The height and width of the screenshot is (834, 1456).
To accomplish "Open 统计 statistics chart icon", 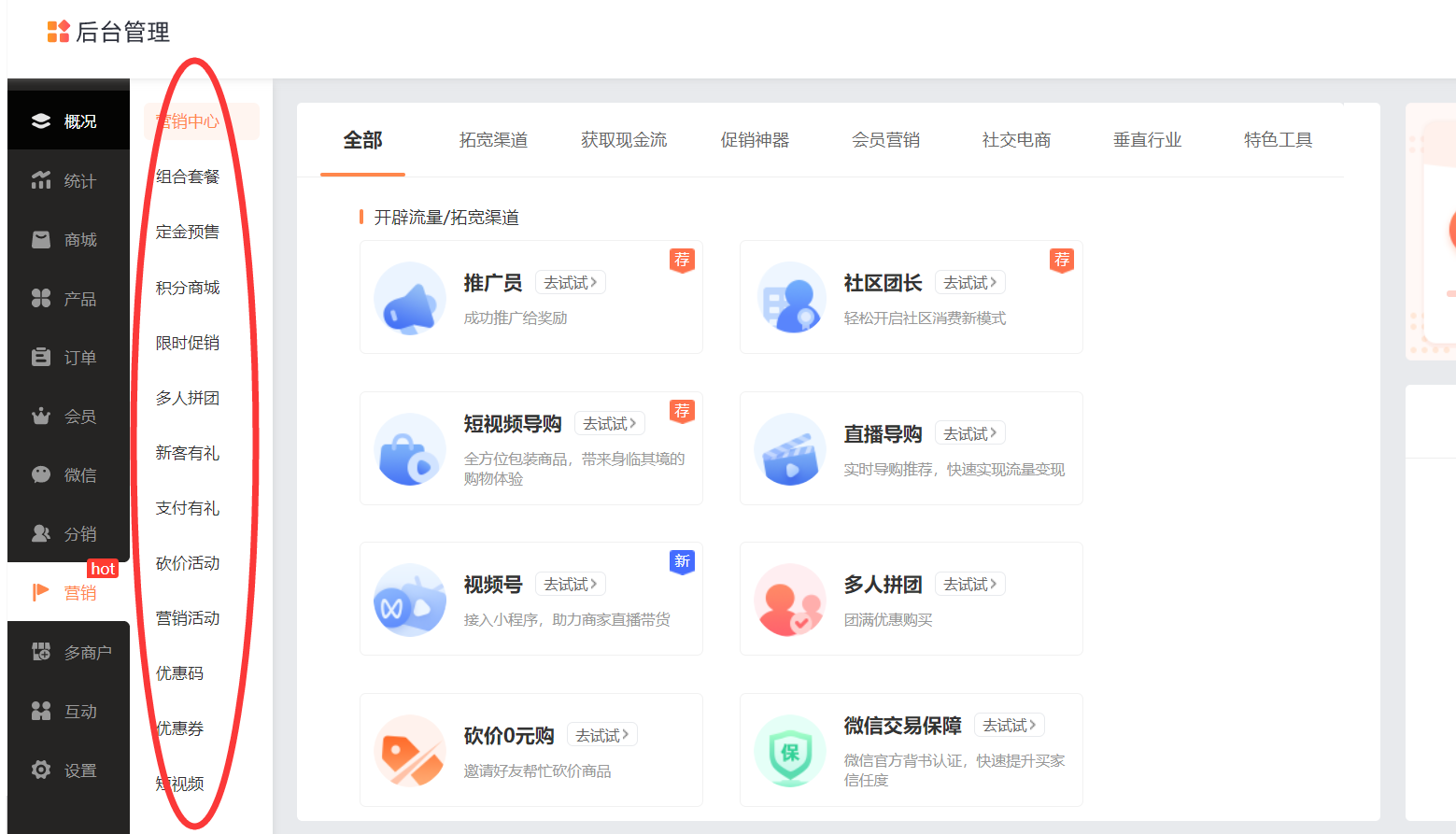I will point(41,180).
